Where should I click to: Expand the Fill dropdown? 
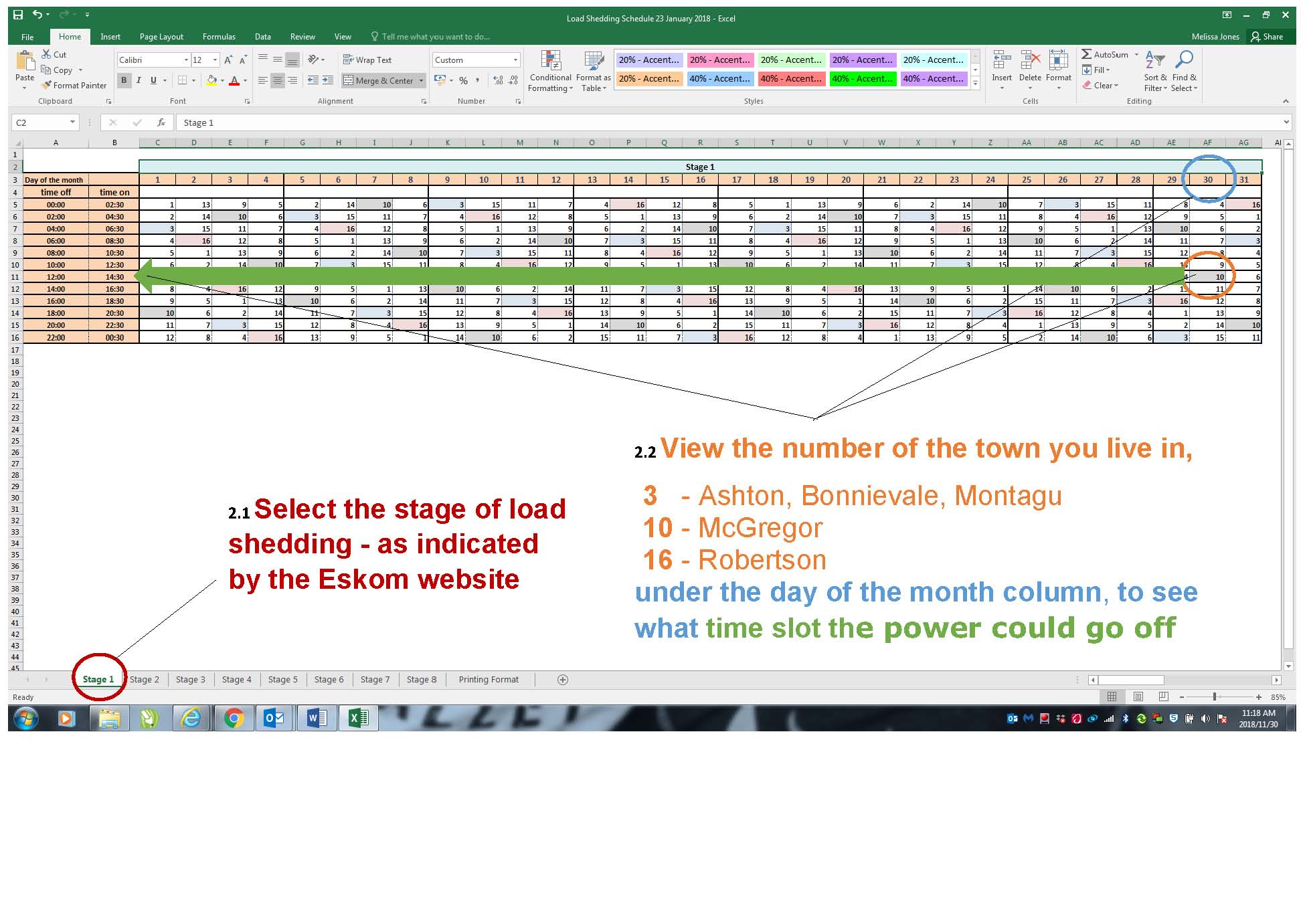click(x=1108, y=70)
